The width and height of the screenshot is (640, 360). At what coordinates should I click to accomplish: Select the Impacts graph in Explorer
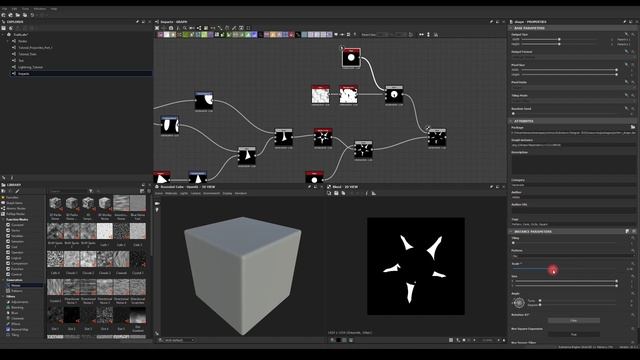[23, 73]
